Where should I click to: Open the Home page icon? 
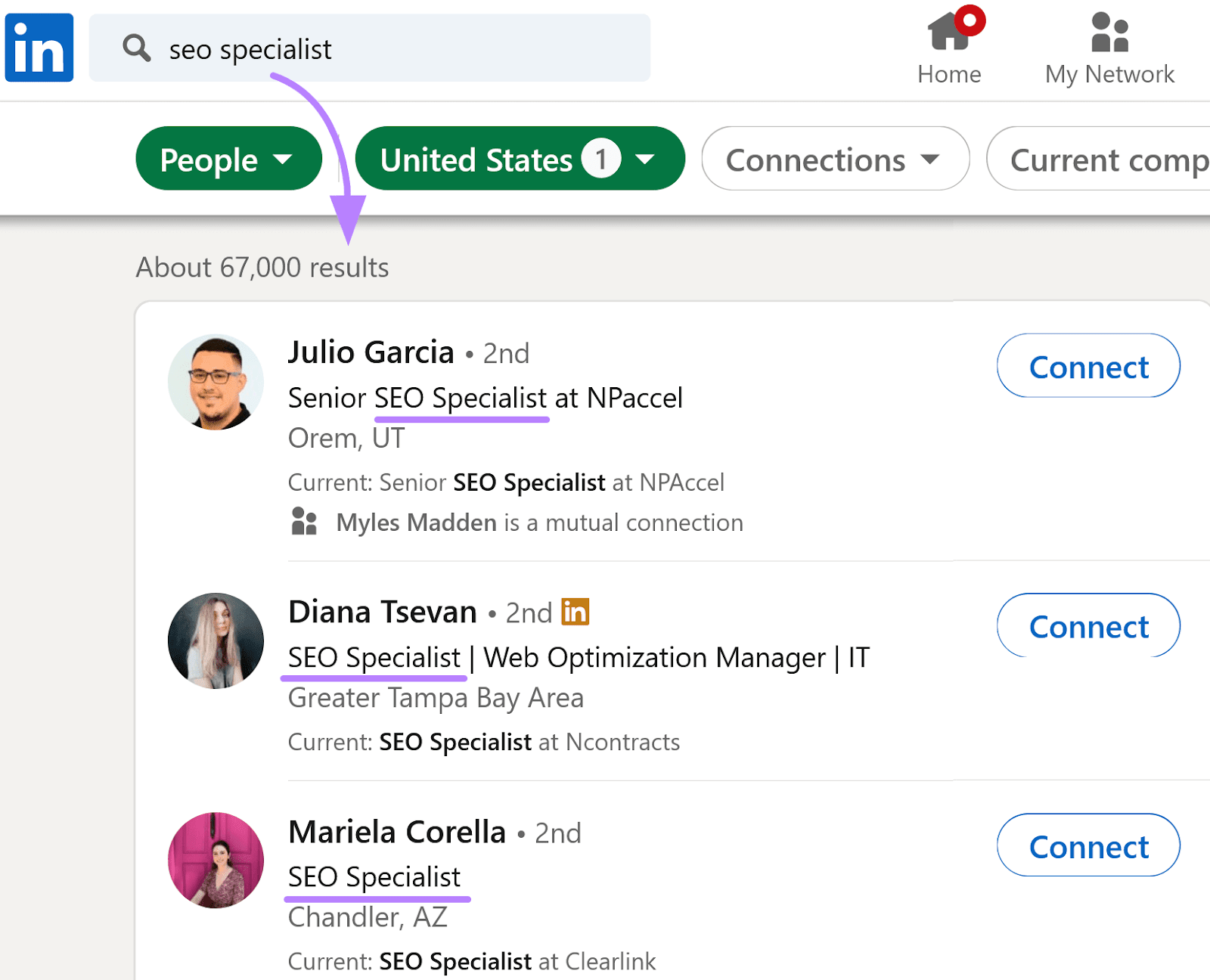click(x=949, y=34)
